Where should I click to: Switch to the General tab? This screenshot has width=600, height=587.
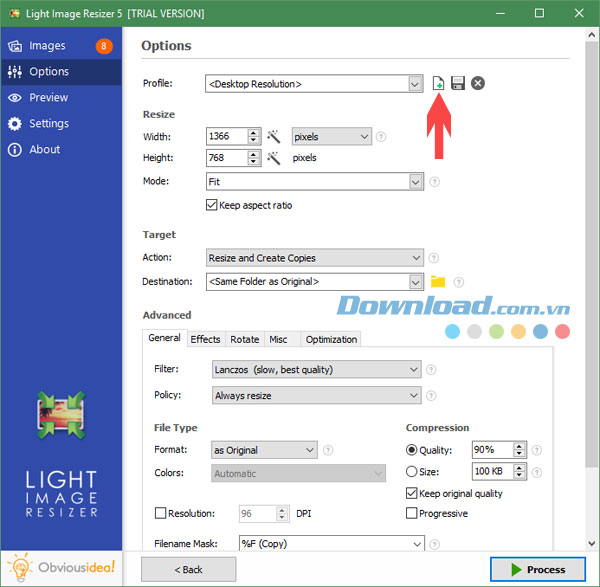tap(165, 338)
